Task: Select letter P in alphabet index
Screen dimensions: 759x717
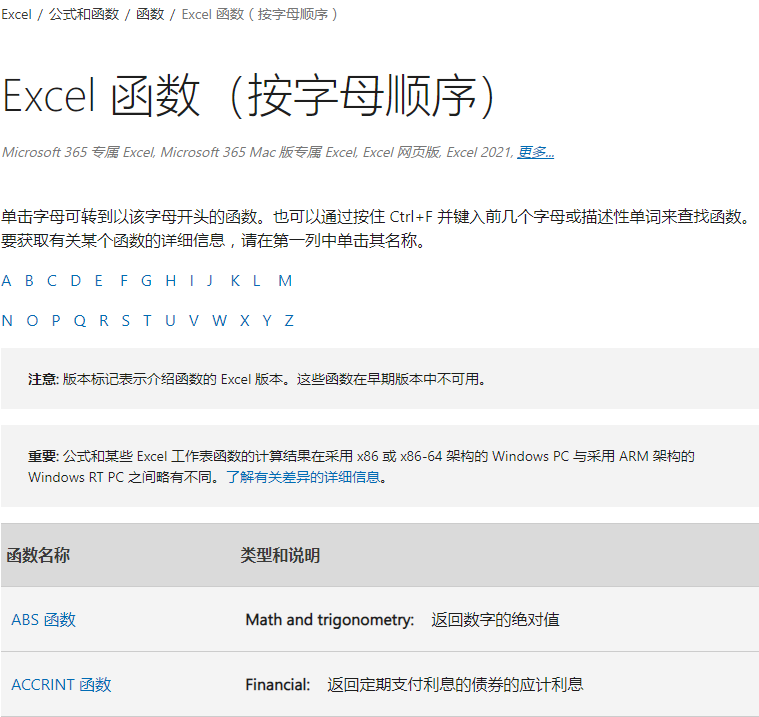Action: tap(56, 321)
